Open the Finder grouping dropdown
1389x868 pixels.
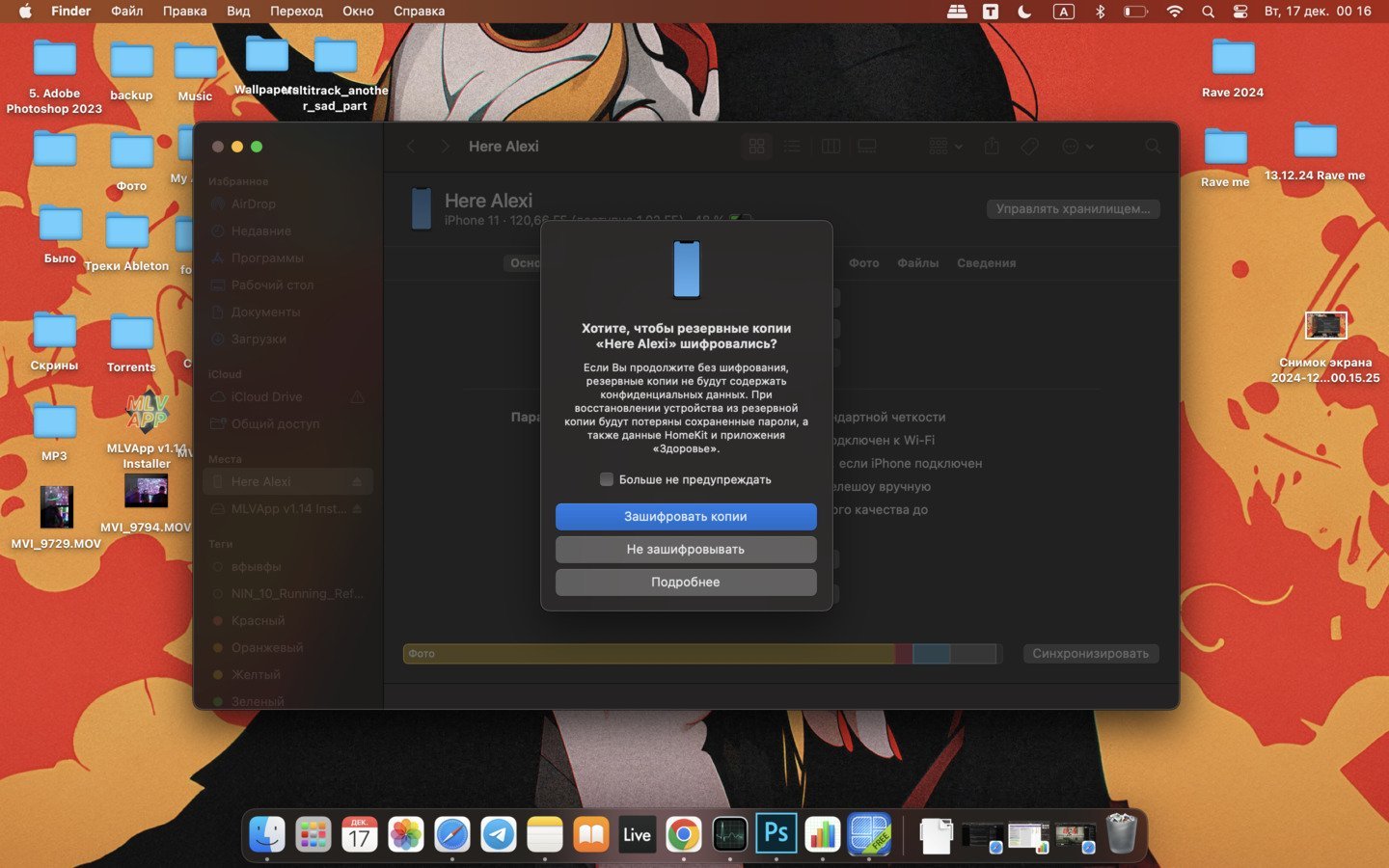[x=945, y=147]
